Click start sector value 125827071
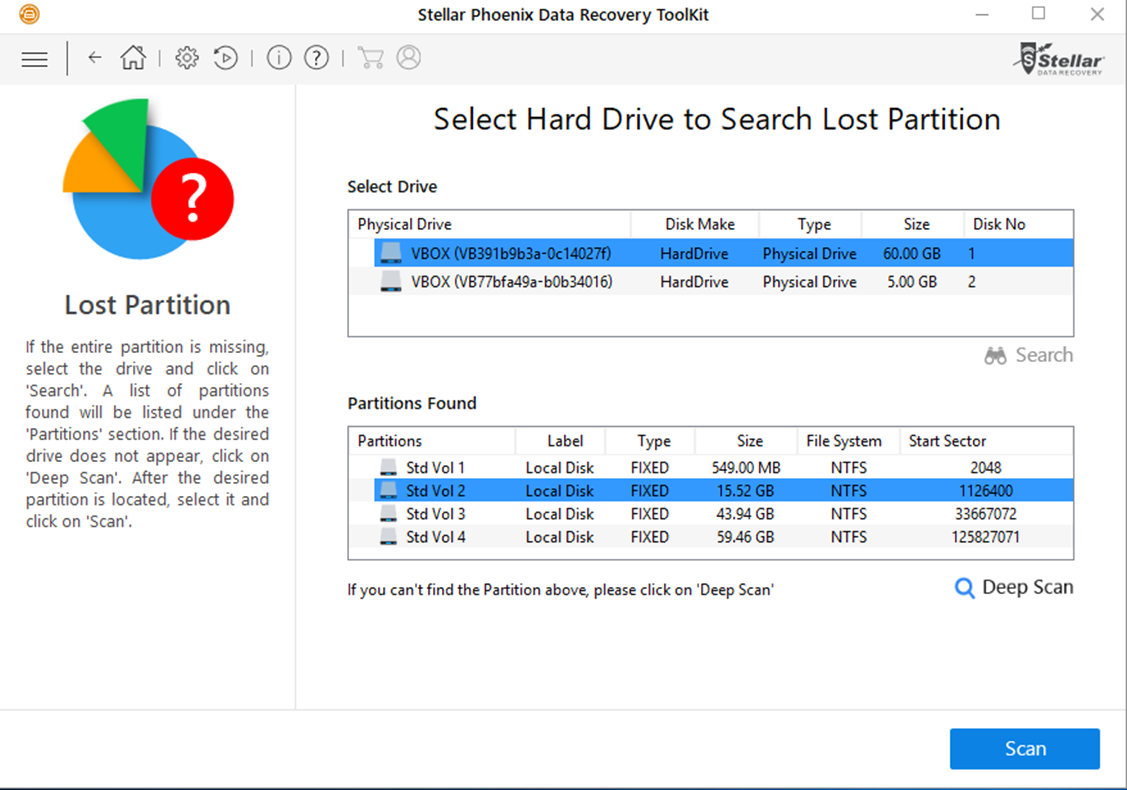 pyautogui.click(x=985, y=536)
